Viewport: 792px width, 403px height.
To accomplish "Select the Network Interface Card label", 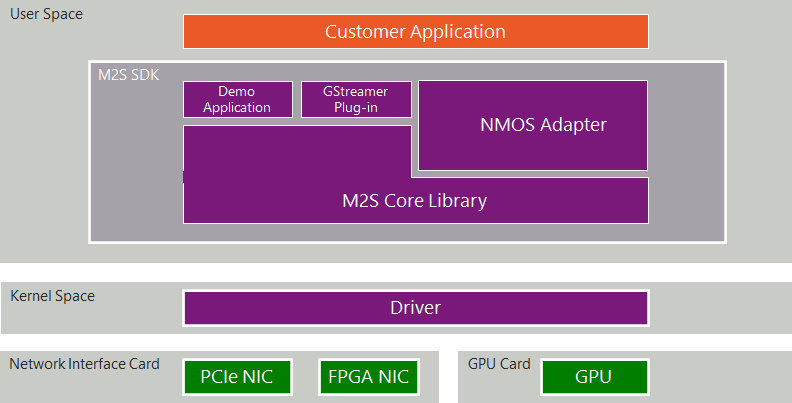I will pyautogui.click(x=84, y=364).
